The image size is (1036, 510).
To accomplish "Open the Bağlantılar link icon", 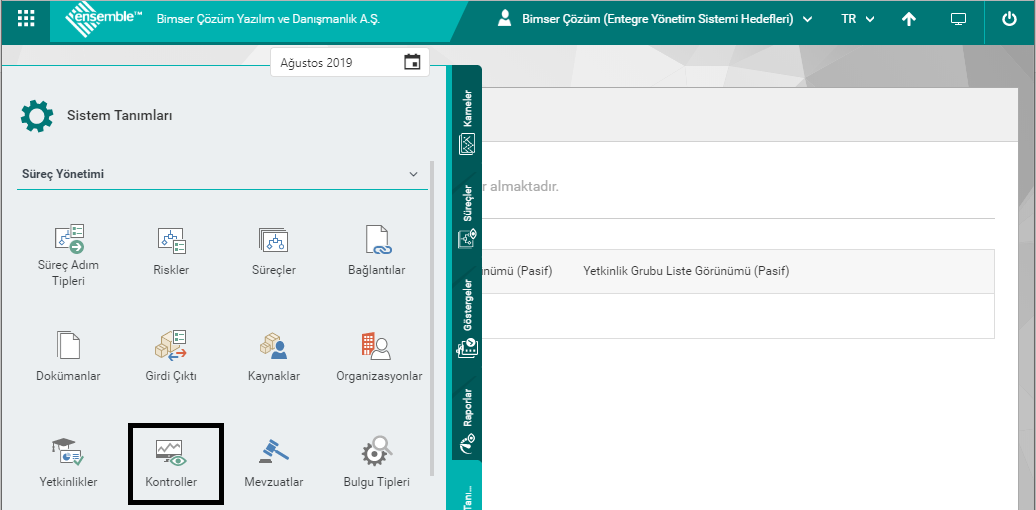I will click(376, 240).
